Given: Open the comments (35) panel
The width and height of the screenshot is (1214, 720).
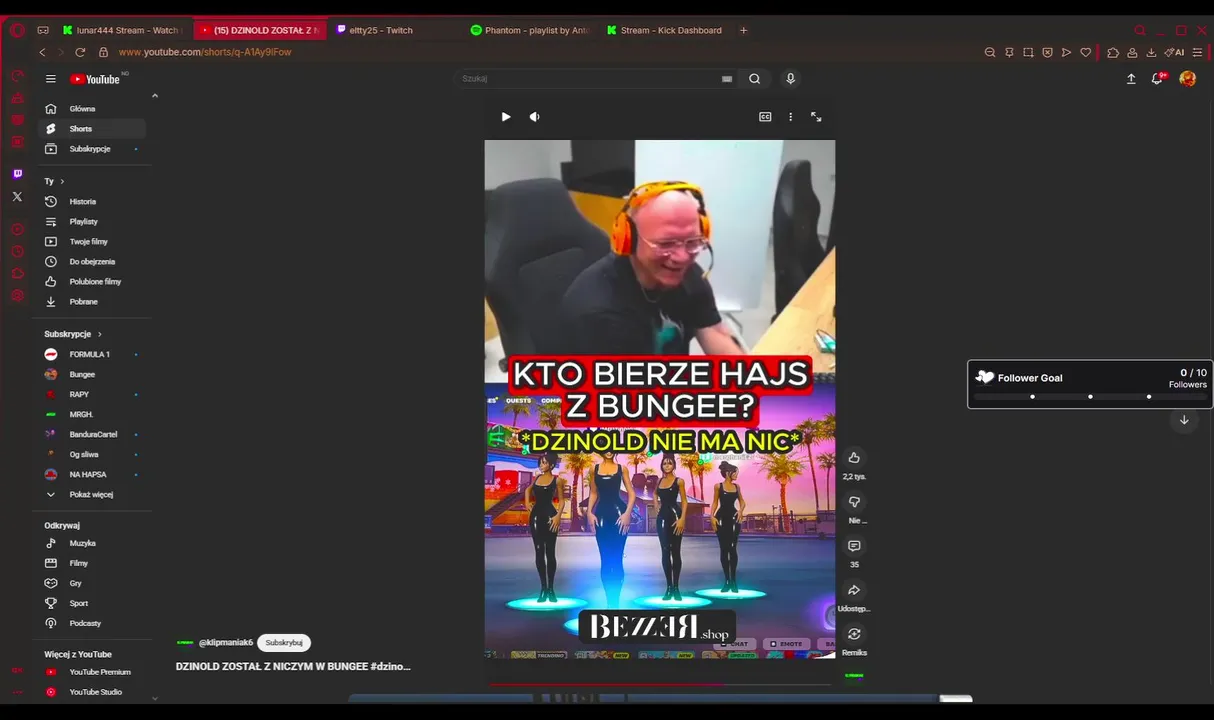Looking at the screenshot, I should click(x=854, y=546).
